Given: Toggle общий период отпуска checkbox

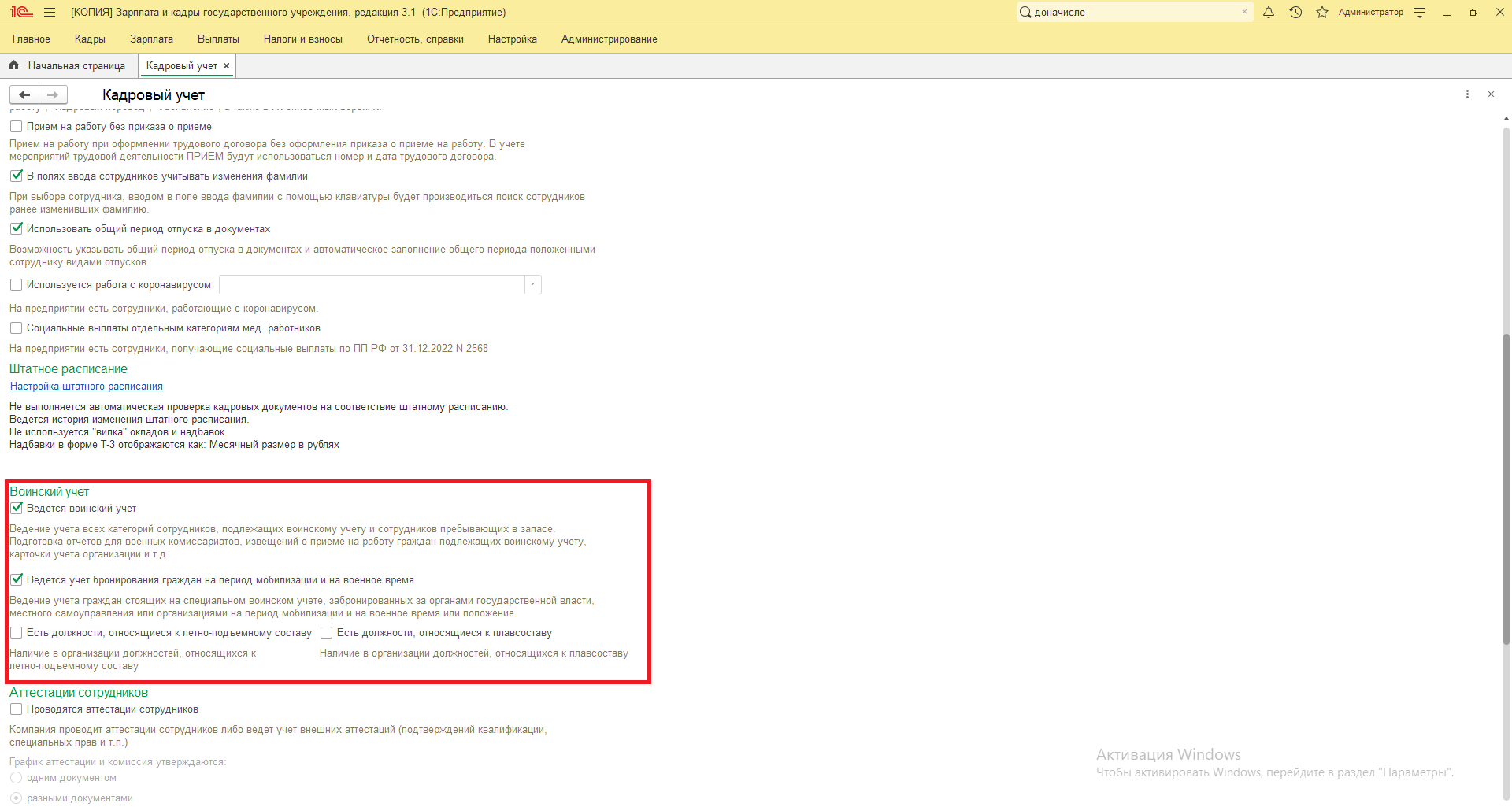Looking at the screenshot, I should [16, 228].
